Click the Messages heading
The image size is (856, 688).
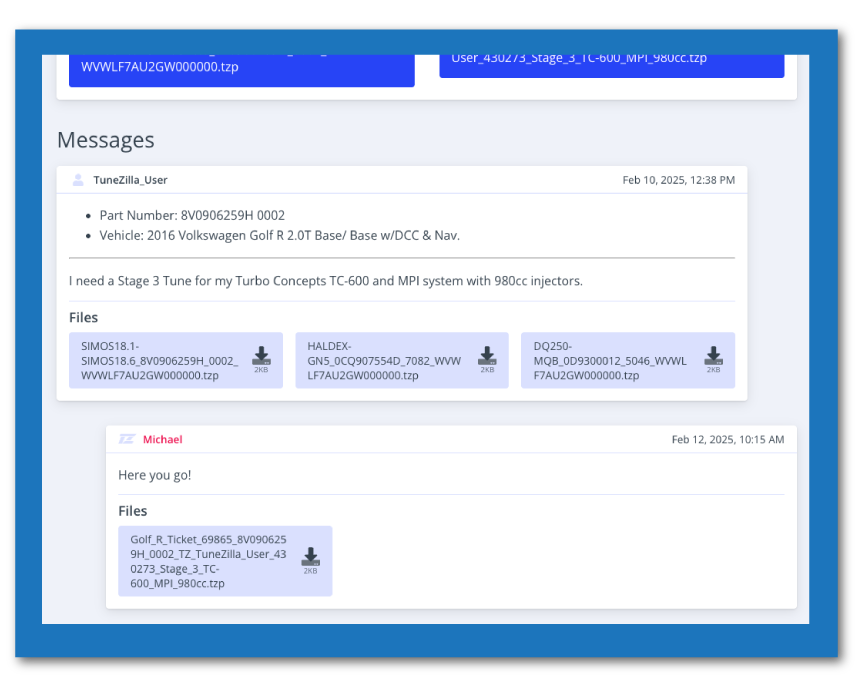coord(106,140)
